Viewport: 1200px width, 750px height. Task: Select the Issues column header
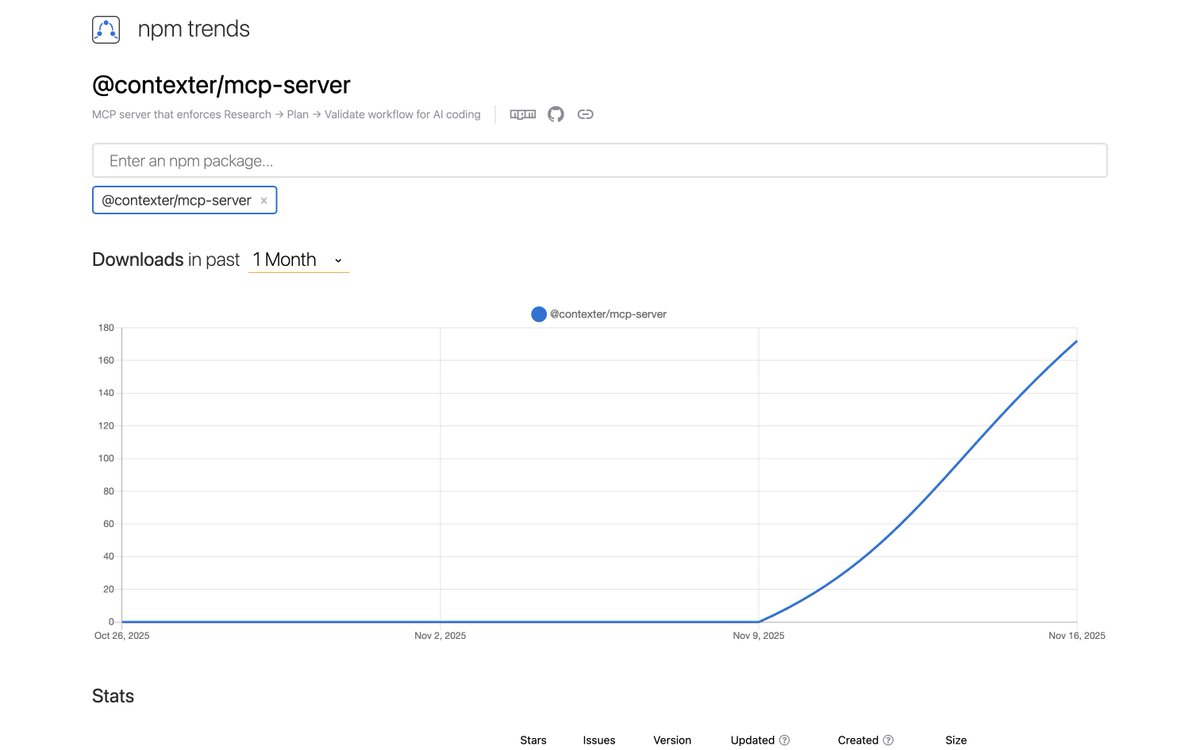pos(598,740)
